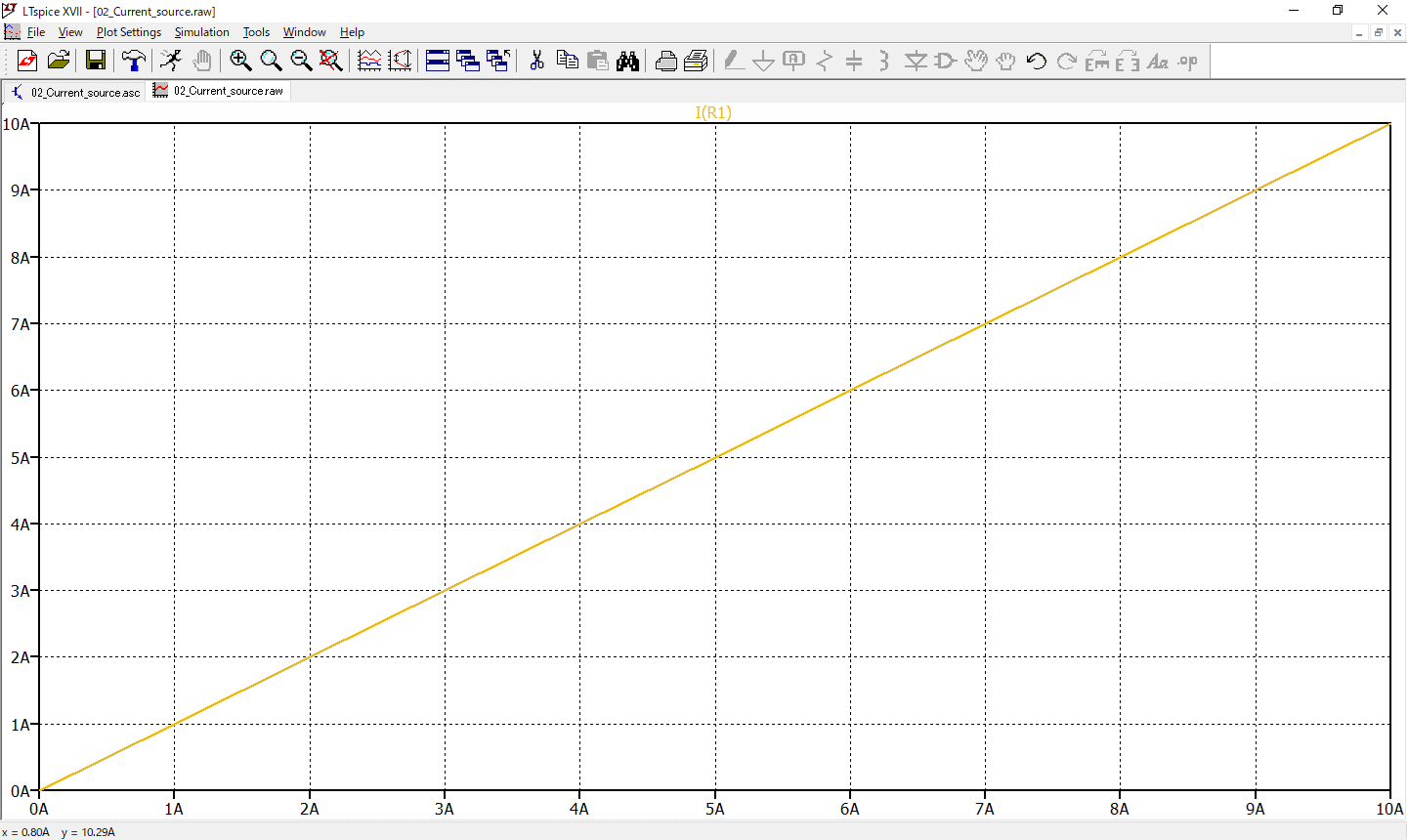Open a file with the folder icon
Image resolution: width=1407 pixels, height=840 pixels.
59,62
